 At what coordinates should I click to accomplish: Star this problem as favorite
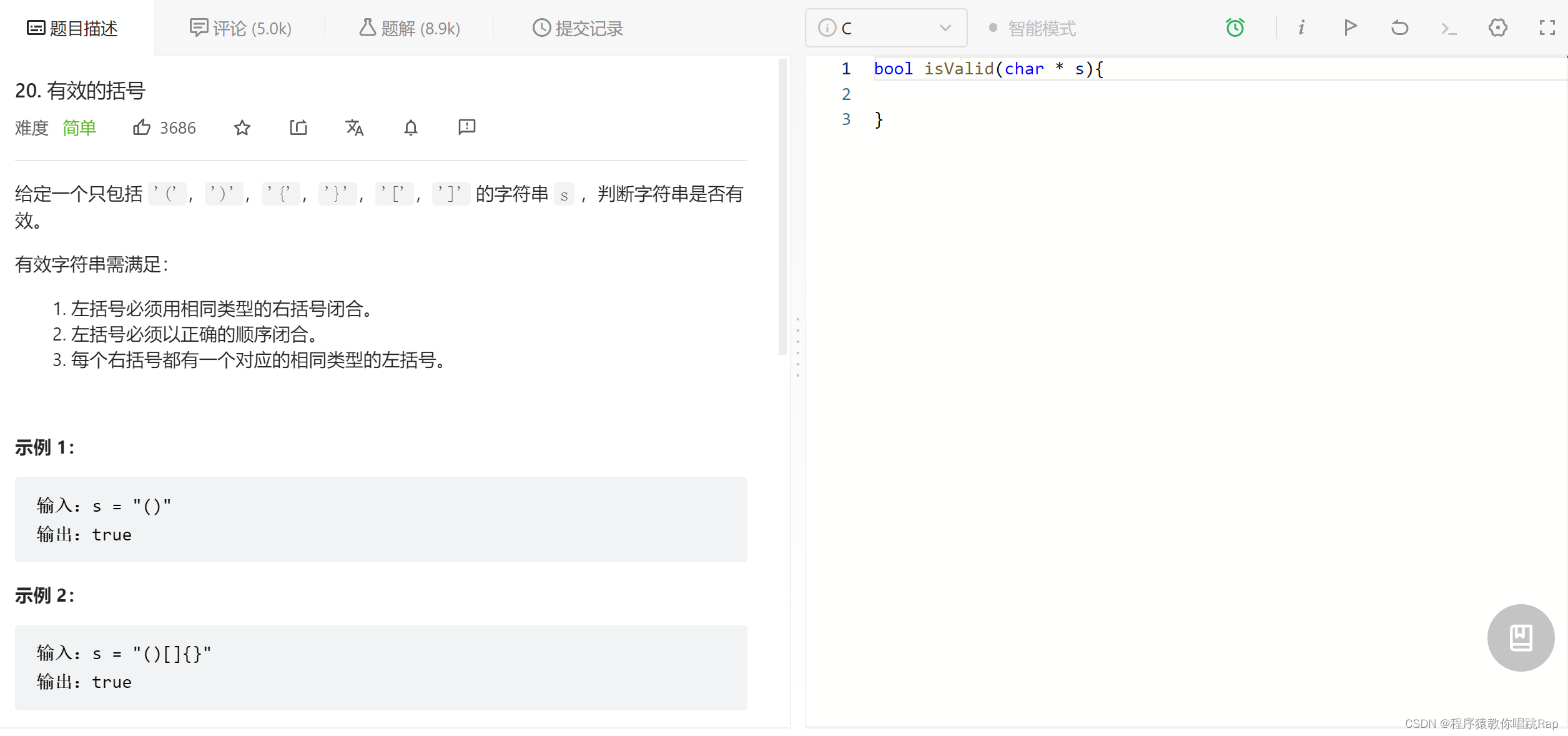(242, 127)
